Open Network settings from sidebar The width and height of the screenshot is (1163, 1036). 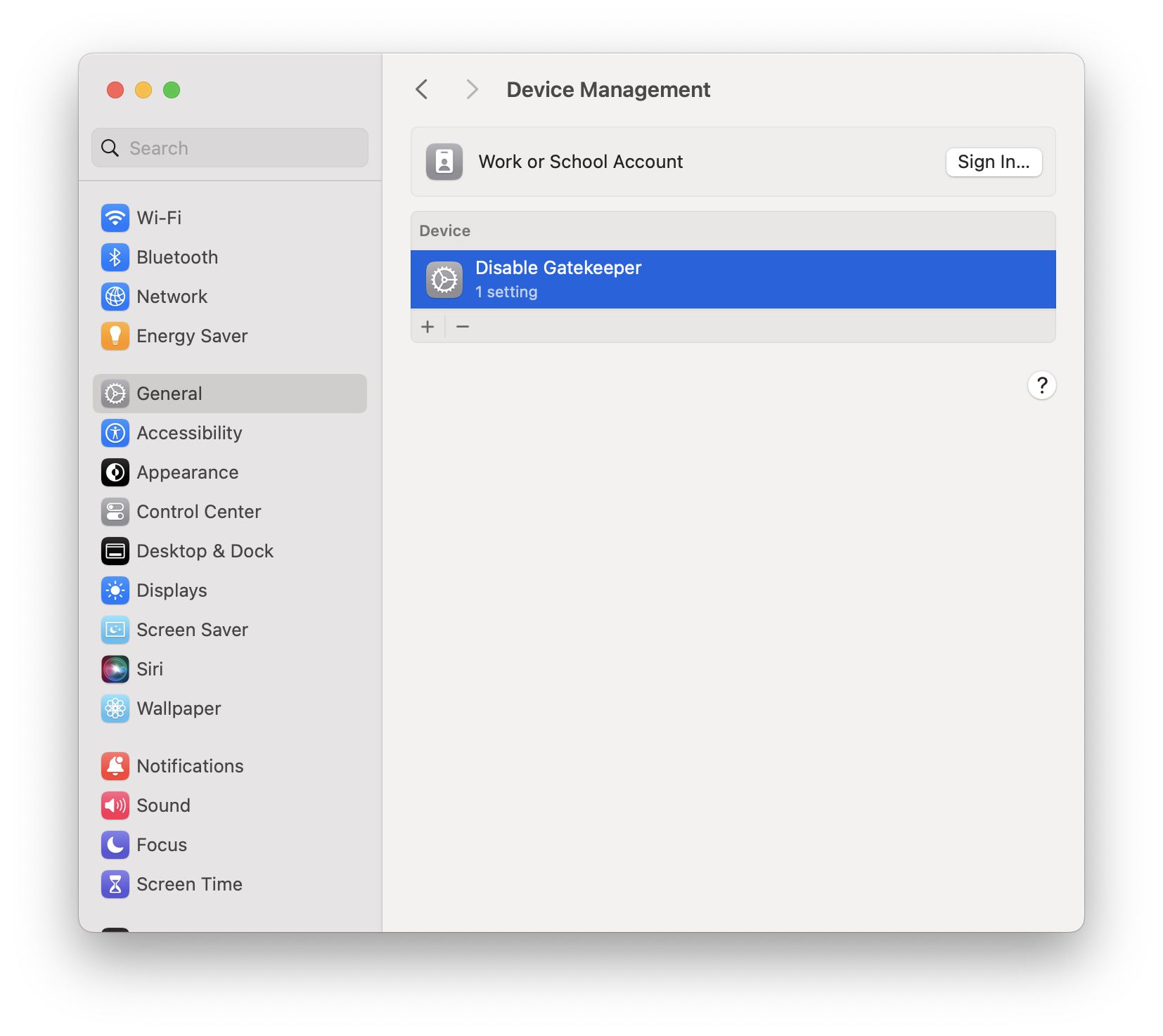pyautogui.click(x=115, y=297)
